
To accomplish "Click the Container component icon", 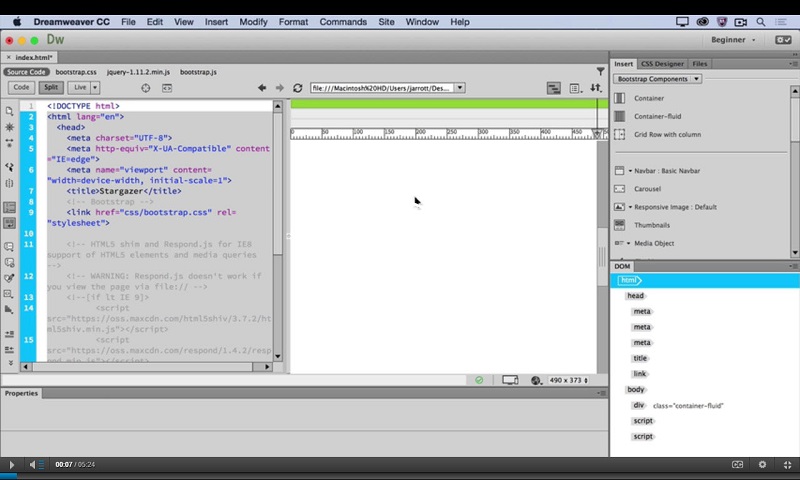I will 619,98.
